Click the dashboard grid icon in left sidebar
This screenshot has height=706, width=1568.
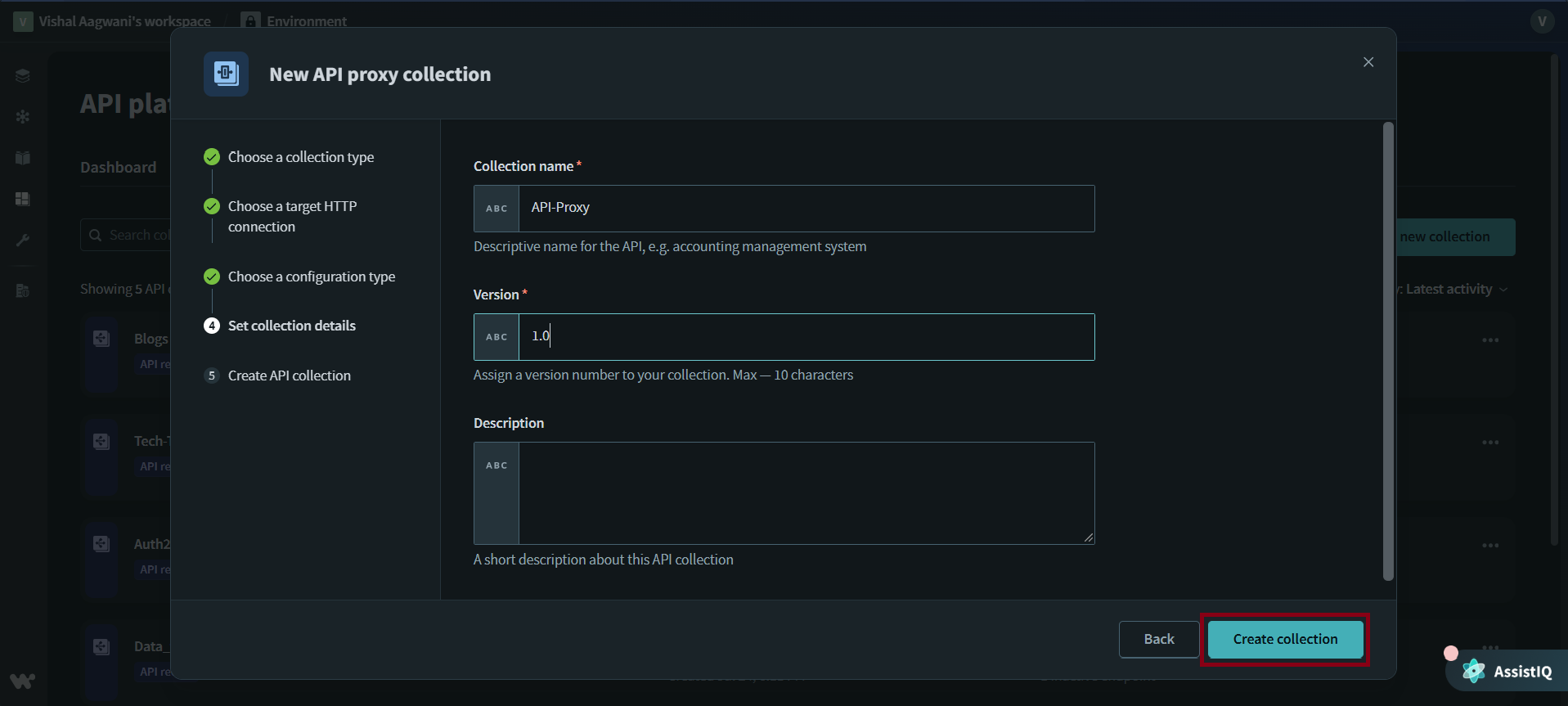point(23,199)
